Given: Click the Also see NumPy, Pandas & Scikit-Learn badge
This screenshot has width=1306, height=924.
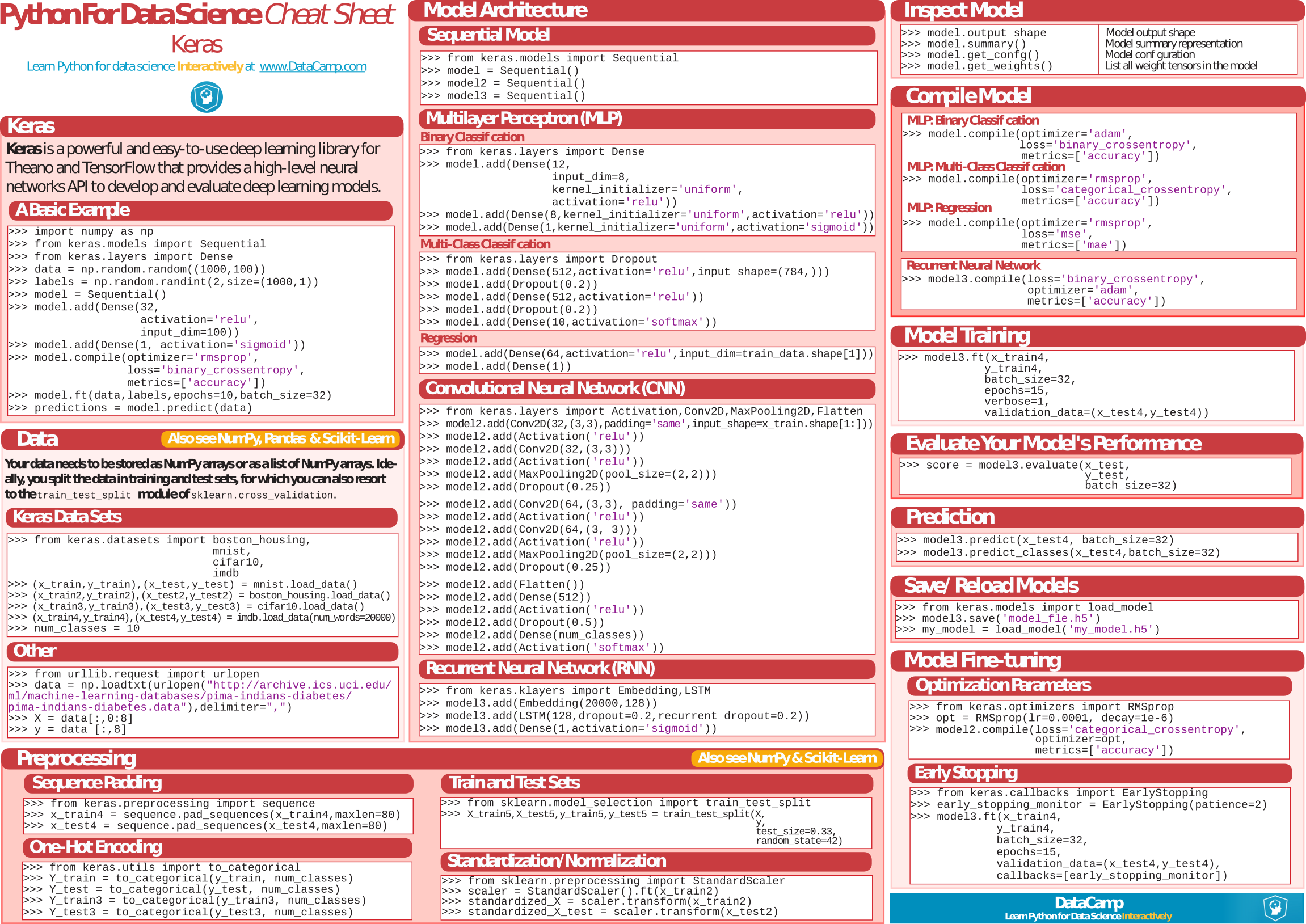Looking at the screenshot, I should point(281,438).
